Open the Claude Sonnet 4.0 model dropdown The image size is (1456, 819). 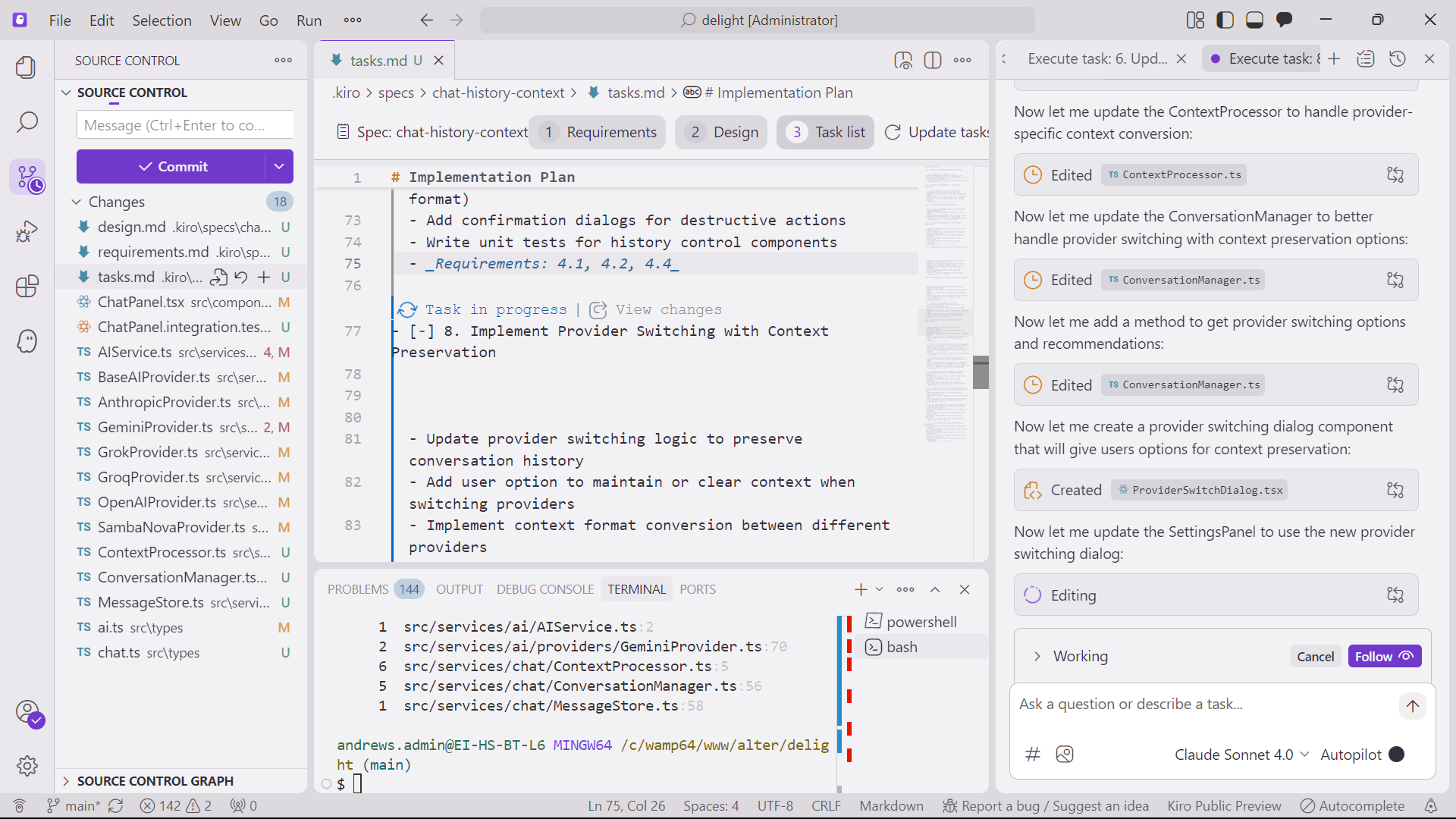coord(1241,755)
